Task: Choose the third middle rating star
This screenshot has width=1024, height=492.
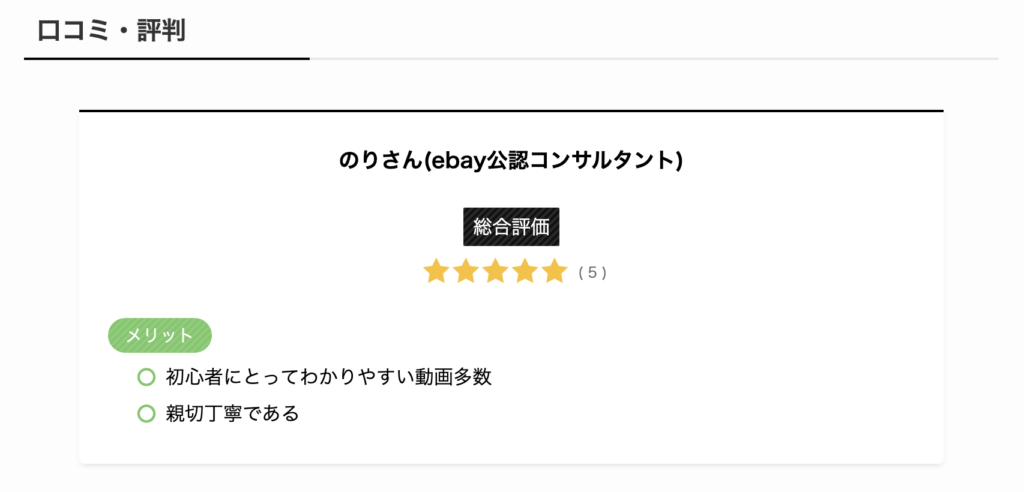Action: 495,271
